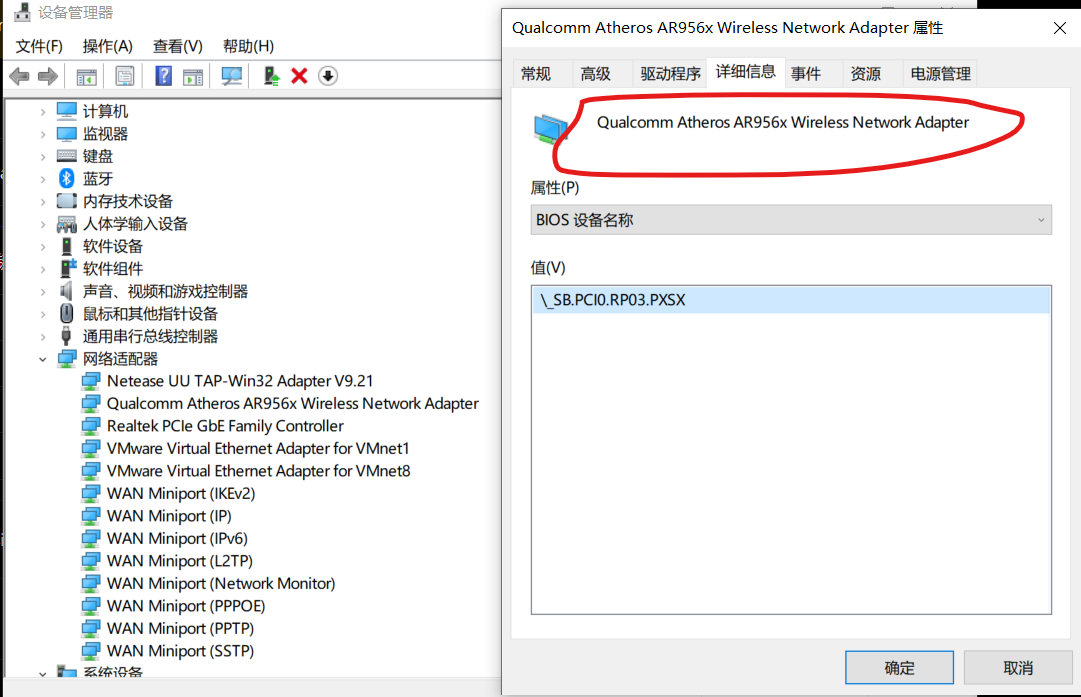
Task: Click the red X uninstall device icon
Action: (299, 76)
